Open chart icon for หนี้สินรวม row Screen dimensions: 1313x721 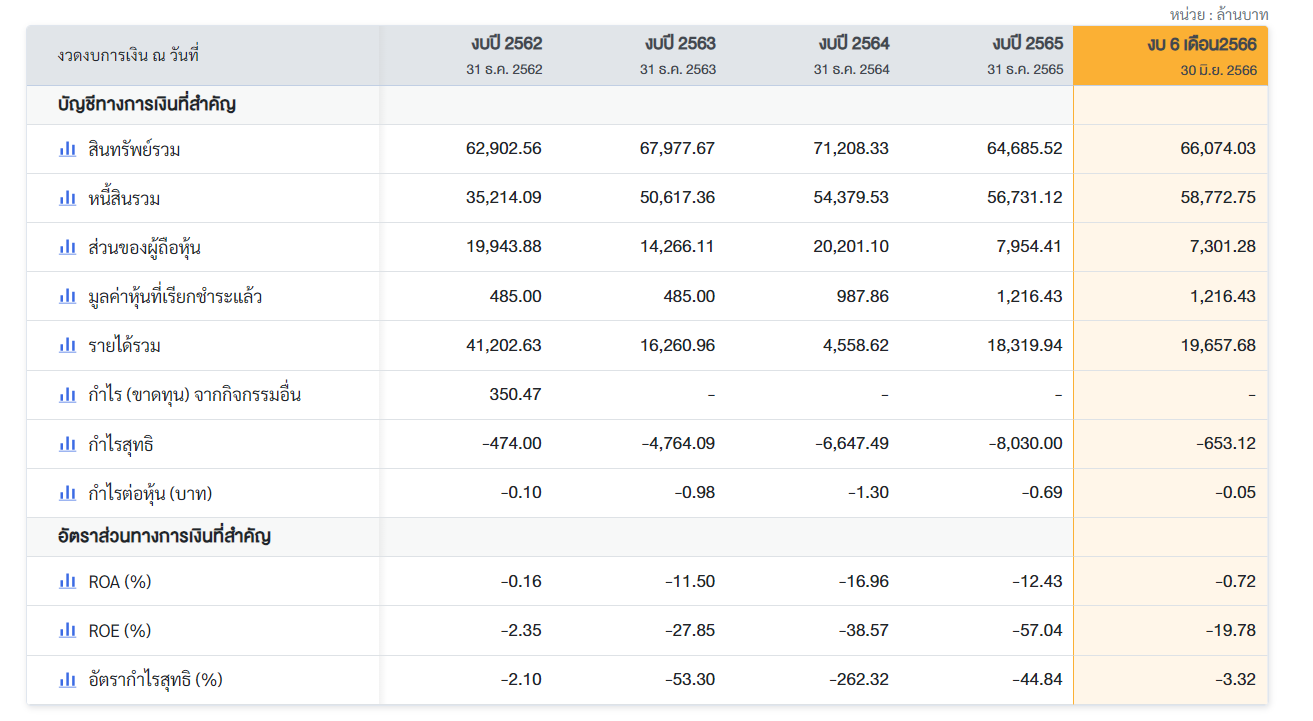tap(67, 198)
